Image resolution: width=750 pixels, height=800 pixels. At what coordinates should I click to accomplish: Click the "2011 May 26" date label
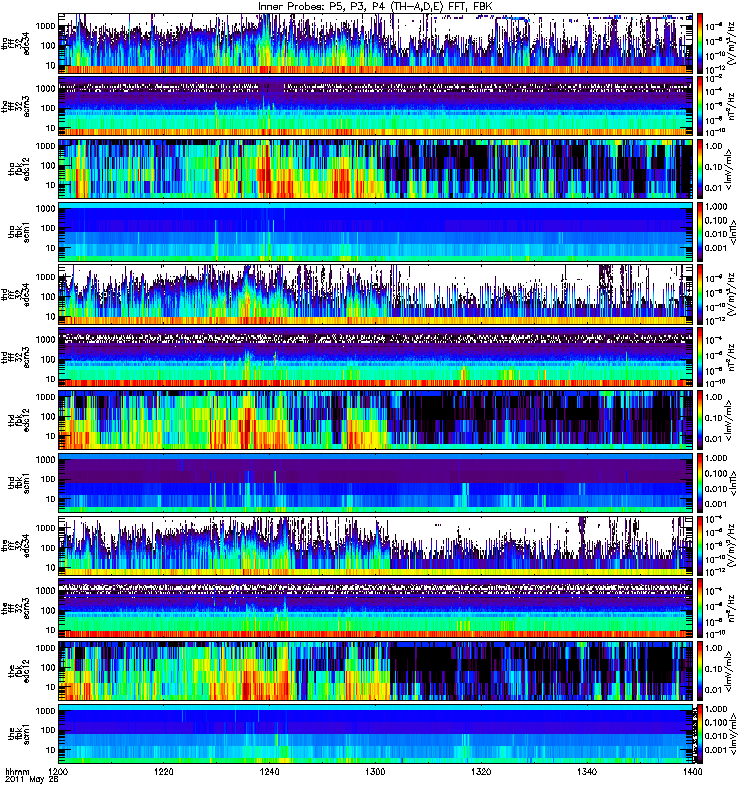[x=32, y=780]
